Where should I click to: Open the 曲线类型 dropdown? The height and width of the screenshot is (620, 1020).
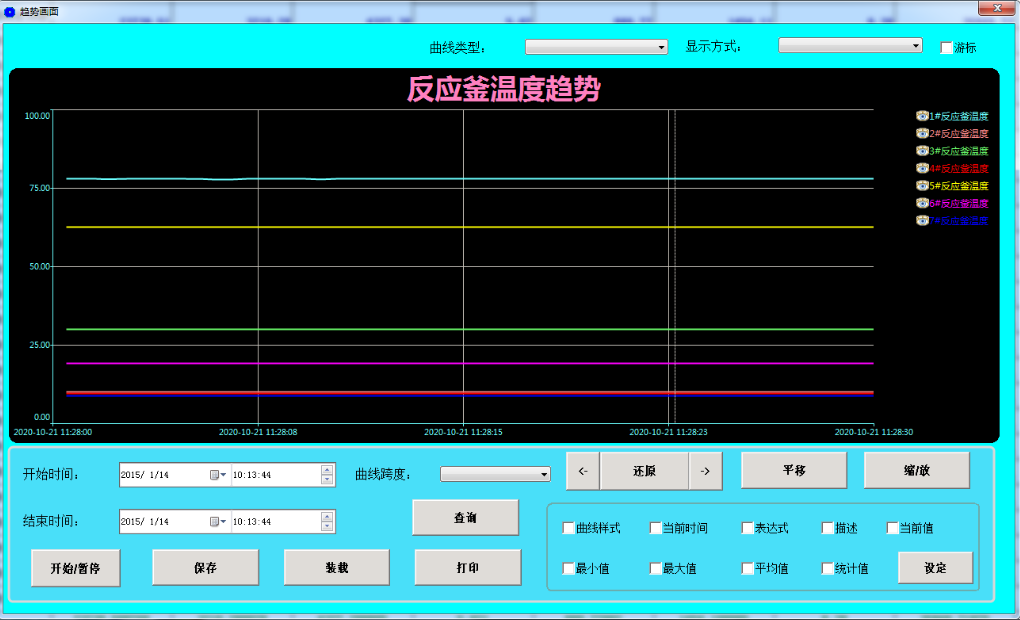tap(597, 47)
